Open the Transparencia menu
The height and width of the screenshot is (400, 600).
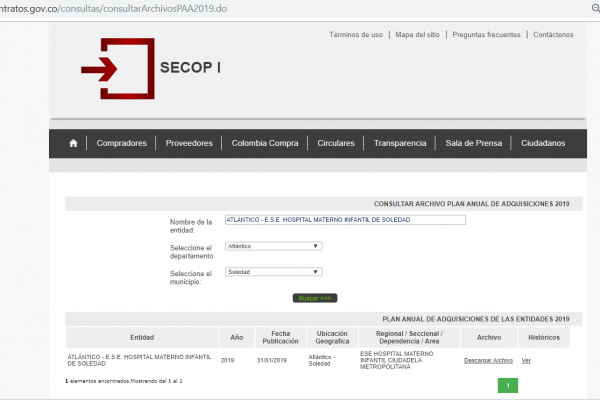400,143
